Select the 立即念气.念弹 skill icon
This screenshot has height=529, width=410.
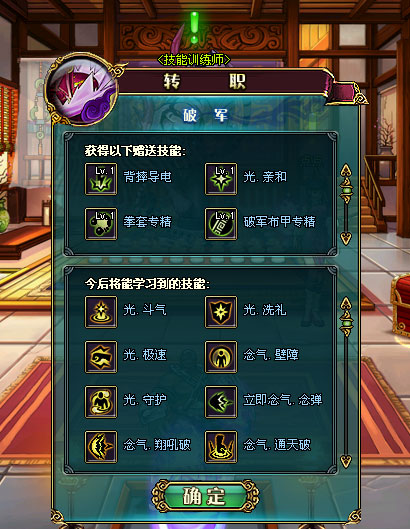[x=221, y=402]
